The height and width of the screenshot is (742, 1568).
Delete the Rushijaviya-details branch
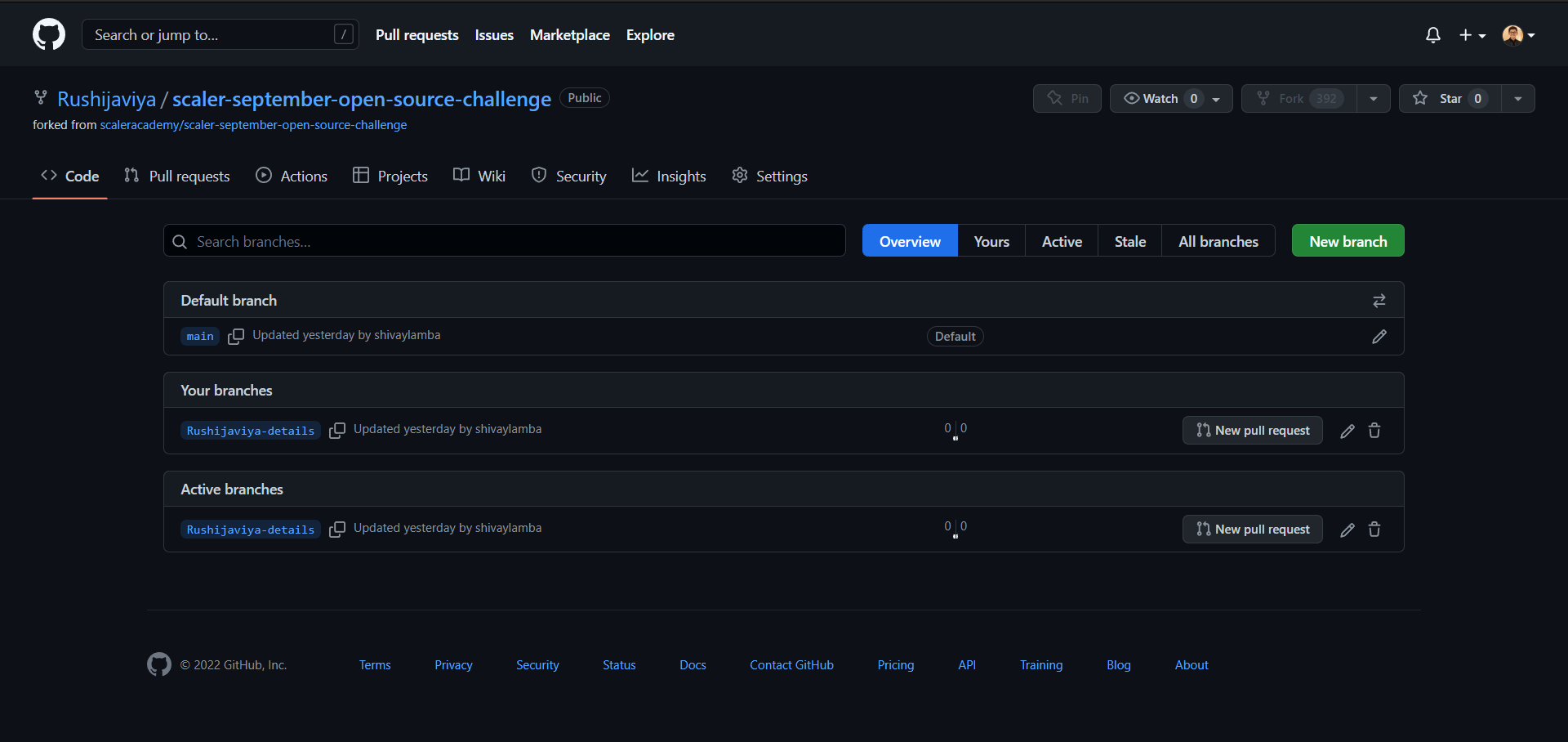point(1374,431)
